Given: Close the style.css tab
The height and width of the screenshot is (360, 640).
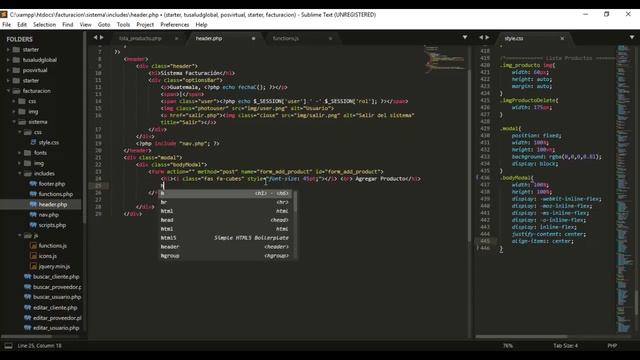Looking at the screenshot, I should point(562,38).
